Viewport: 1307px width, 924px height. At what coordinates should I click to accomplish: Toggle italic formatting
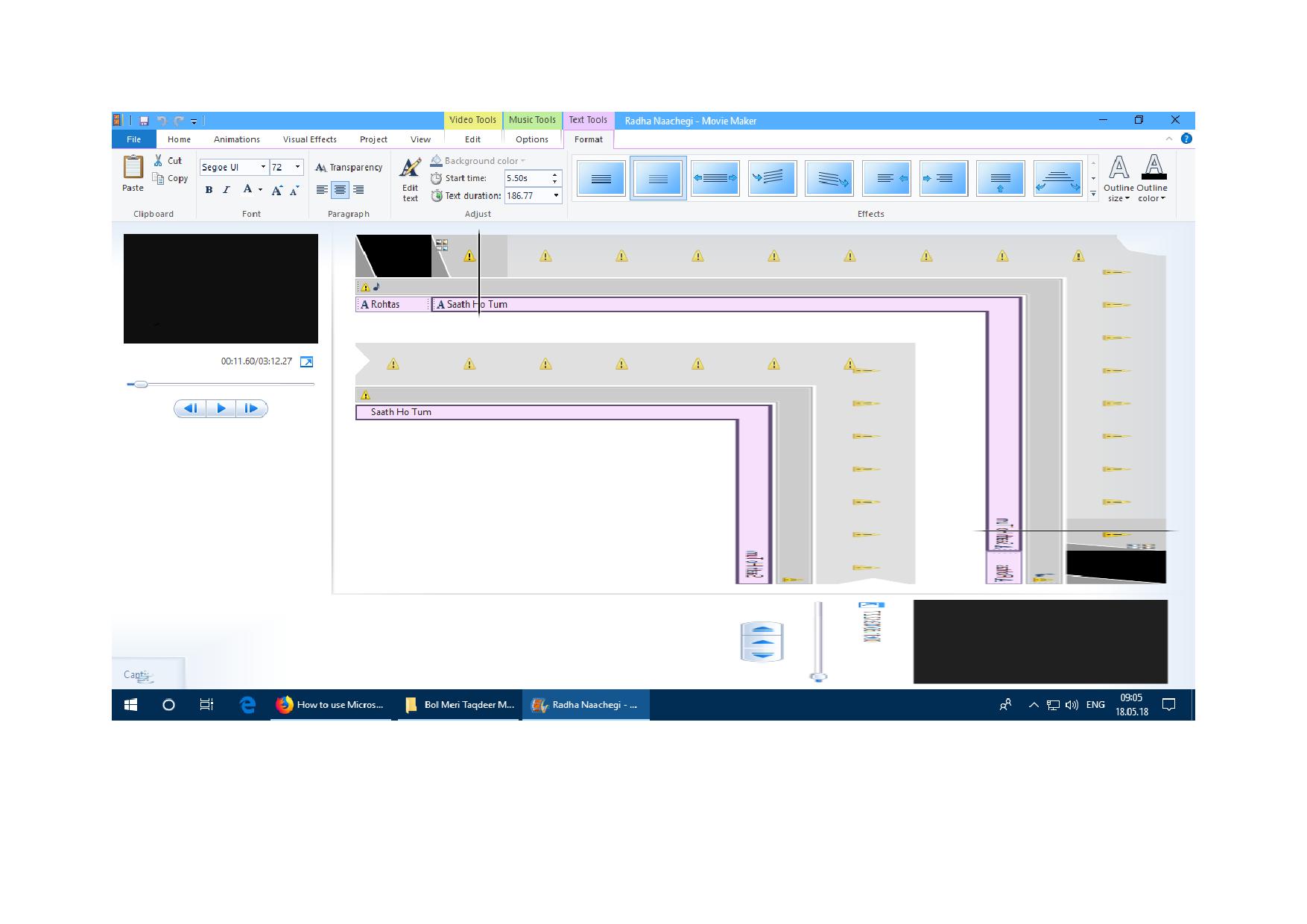pyautogui.click(x=227, y=190)
